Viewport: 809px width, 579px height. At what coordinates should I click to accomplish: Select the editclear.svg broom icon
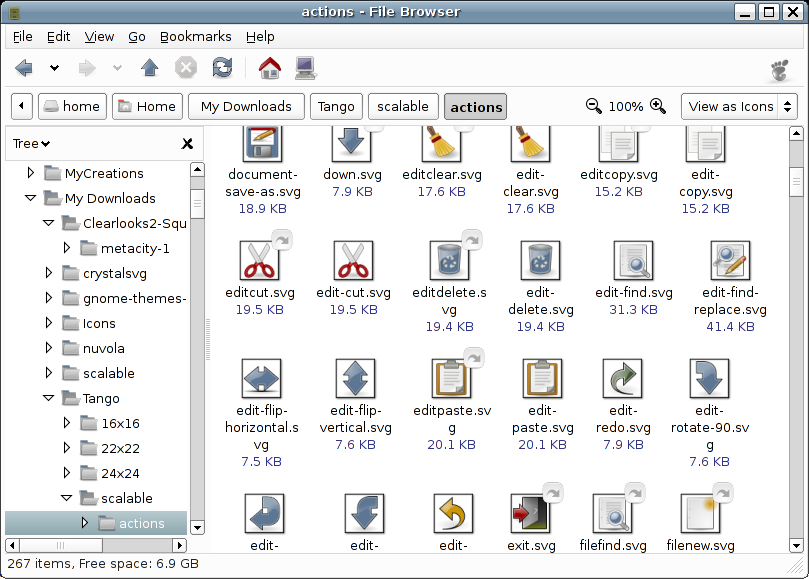coord(441,142)
